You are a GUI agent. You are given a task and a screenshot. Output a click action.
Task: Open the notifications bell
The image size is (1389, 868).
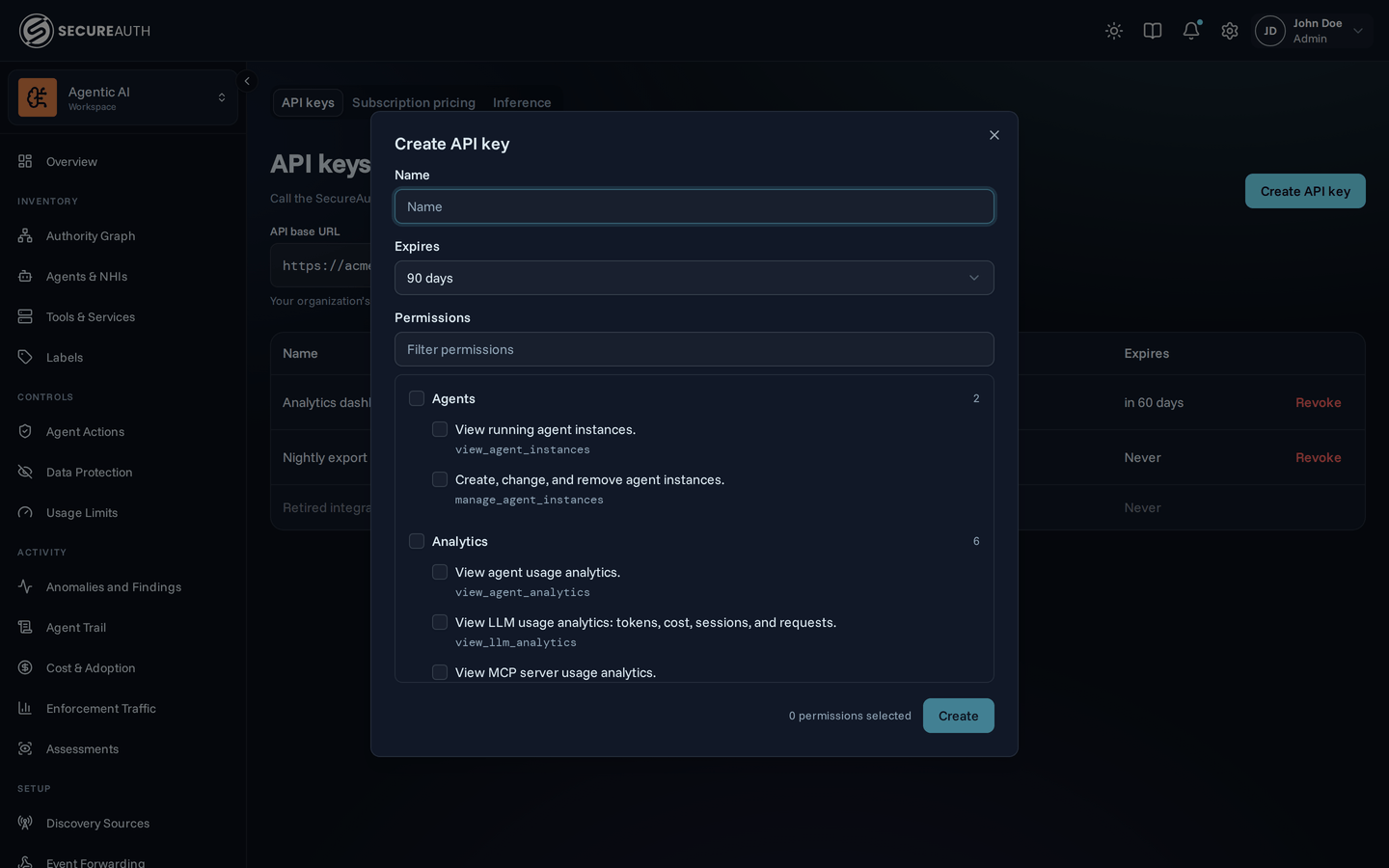click(x=1191, y=31)
